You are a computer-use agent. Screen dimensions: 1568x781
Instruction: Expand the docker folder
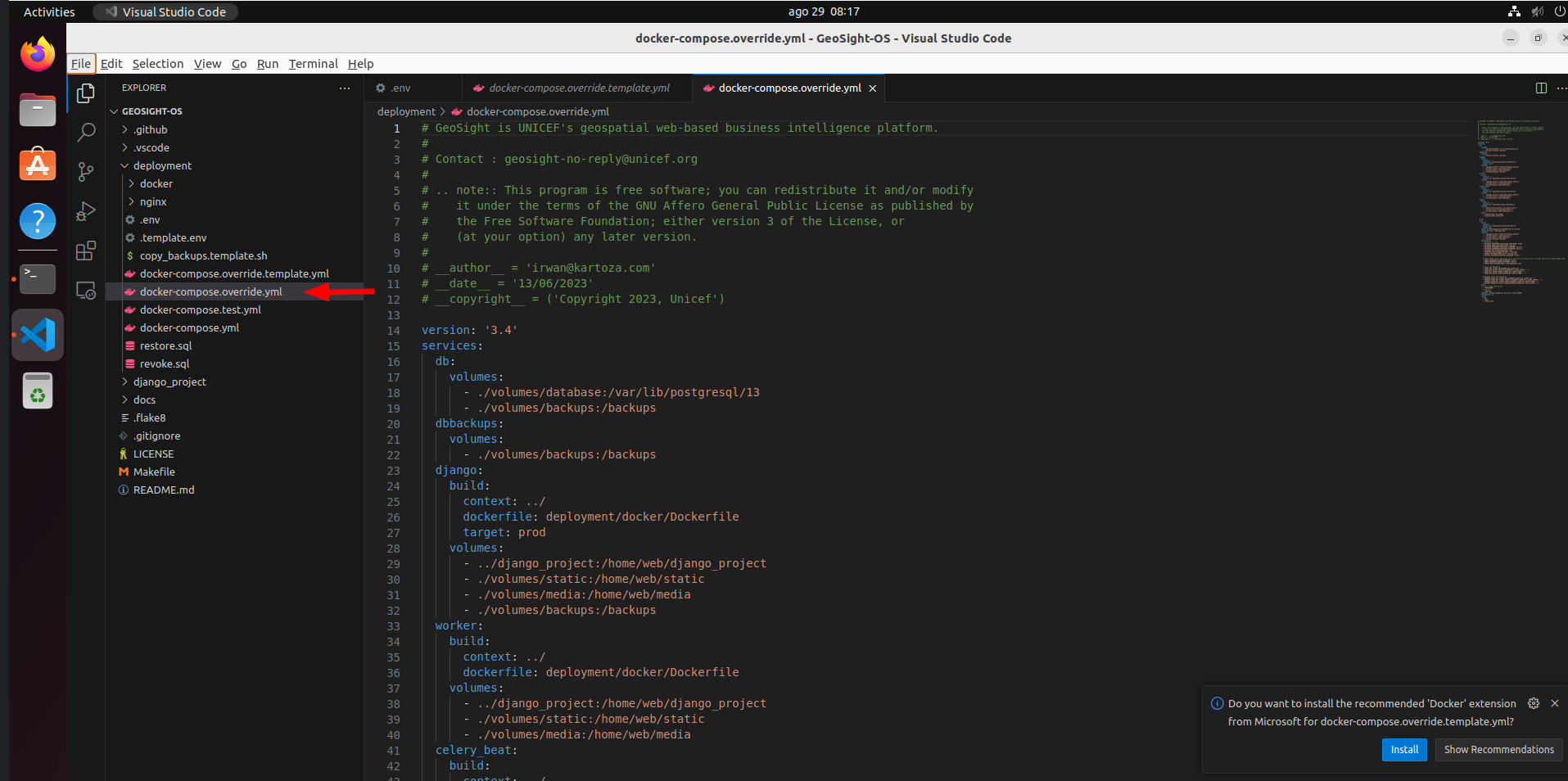234,183
